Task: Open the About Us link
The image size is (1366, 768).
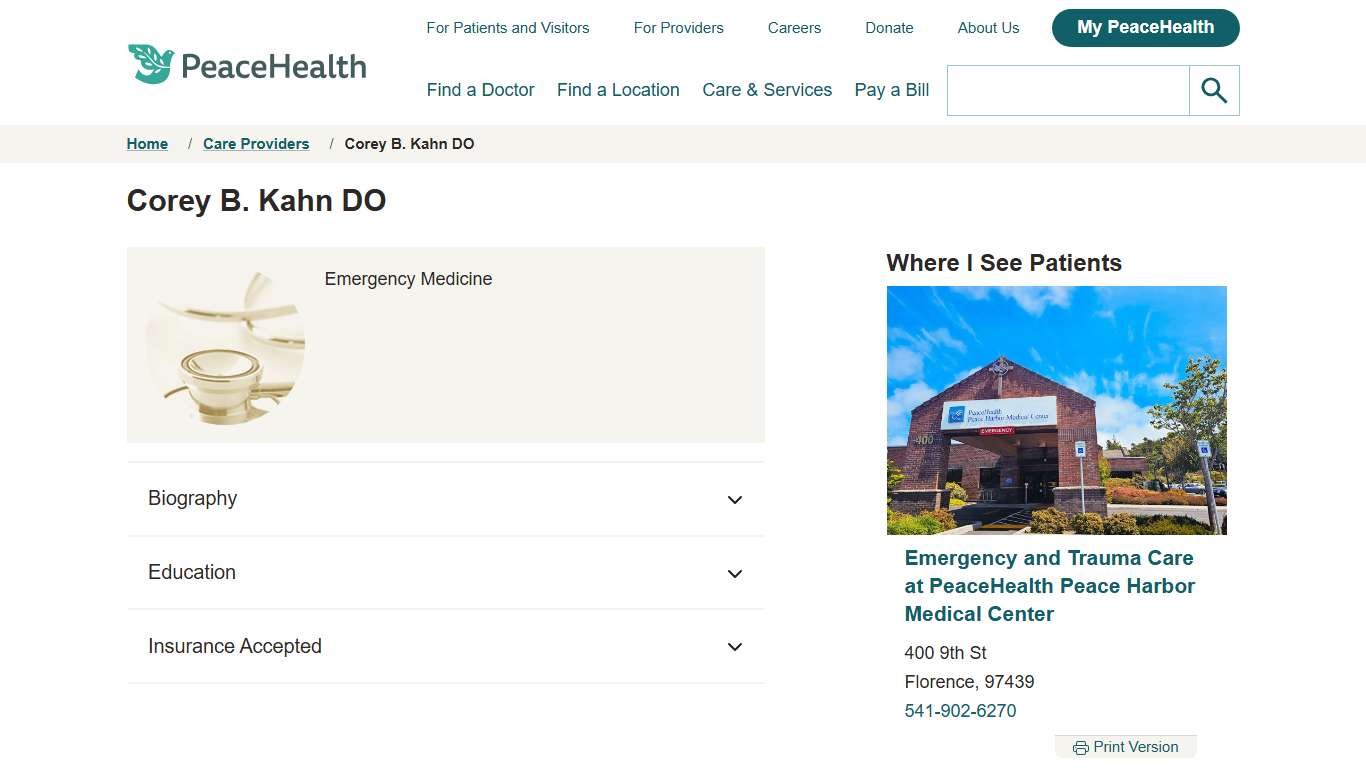Action: [988, 28]
